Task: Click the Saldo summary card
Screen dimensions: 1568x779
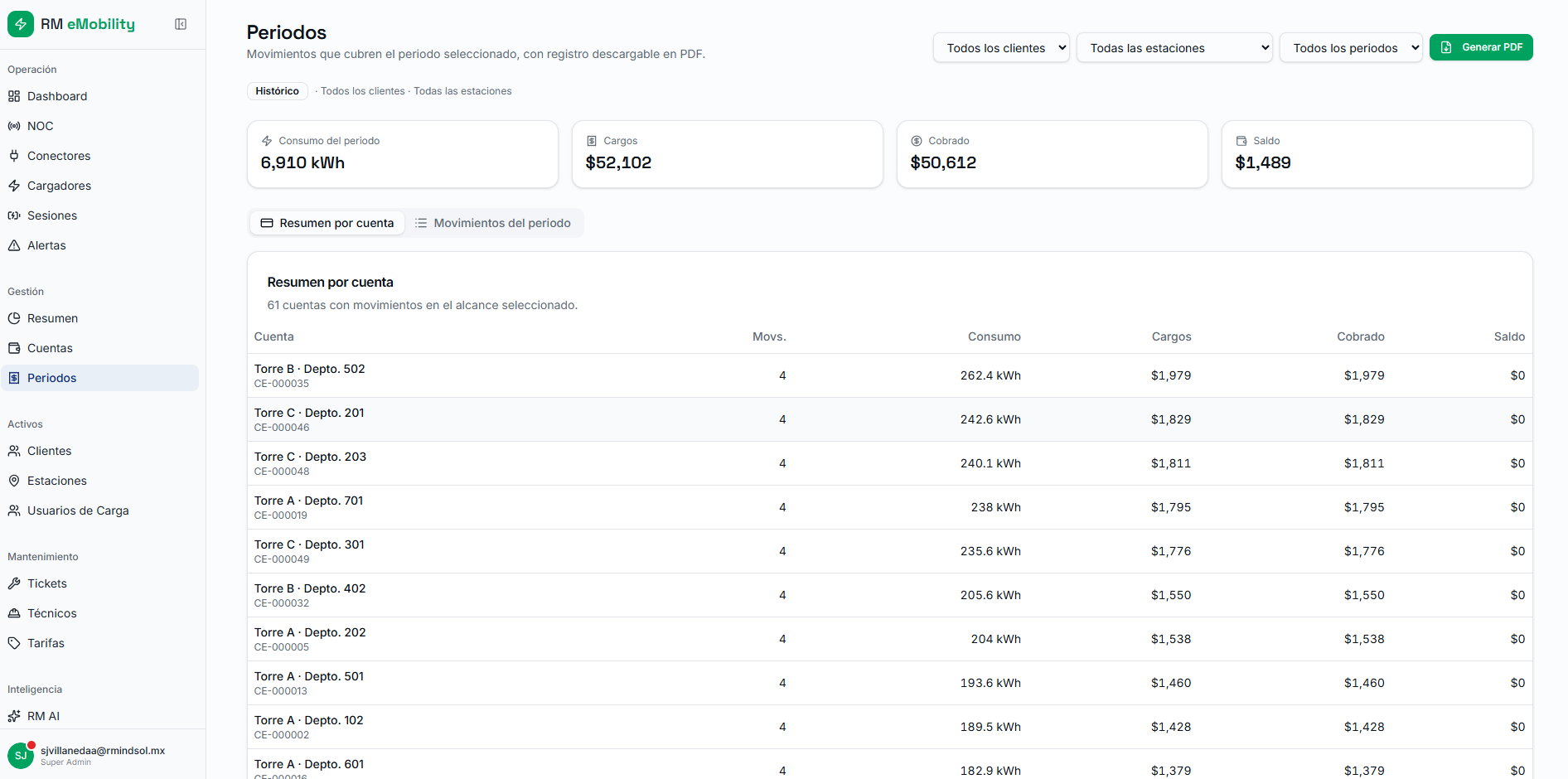Action: pos(1377,154)
